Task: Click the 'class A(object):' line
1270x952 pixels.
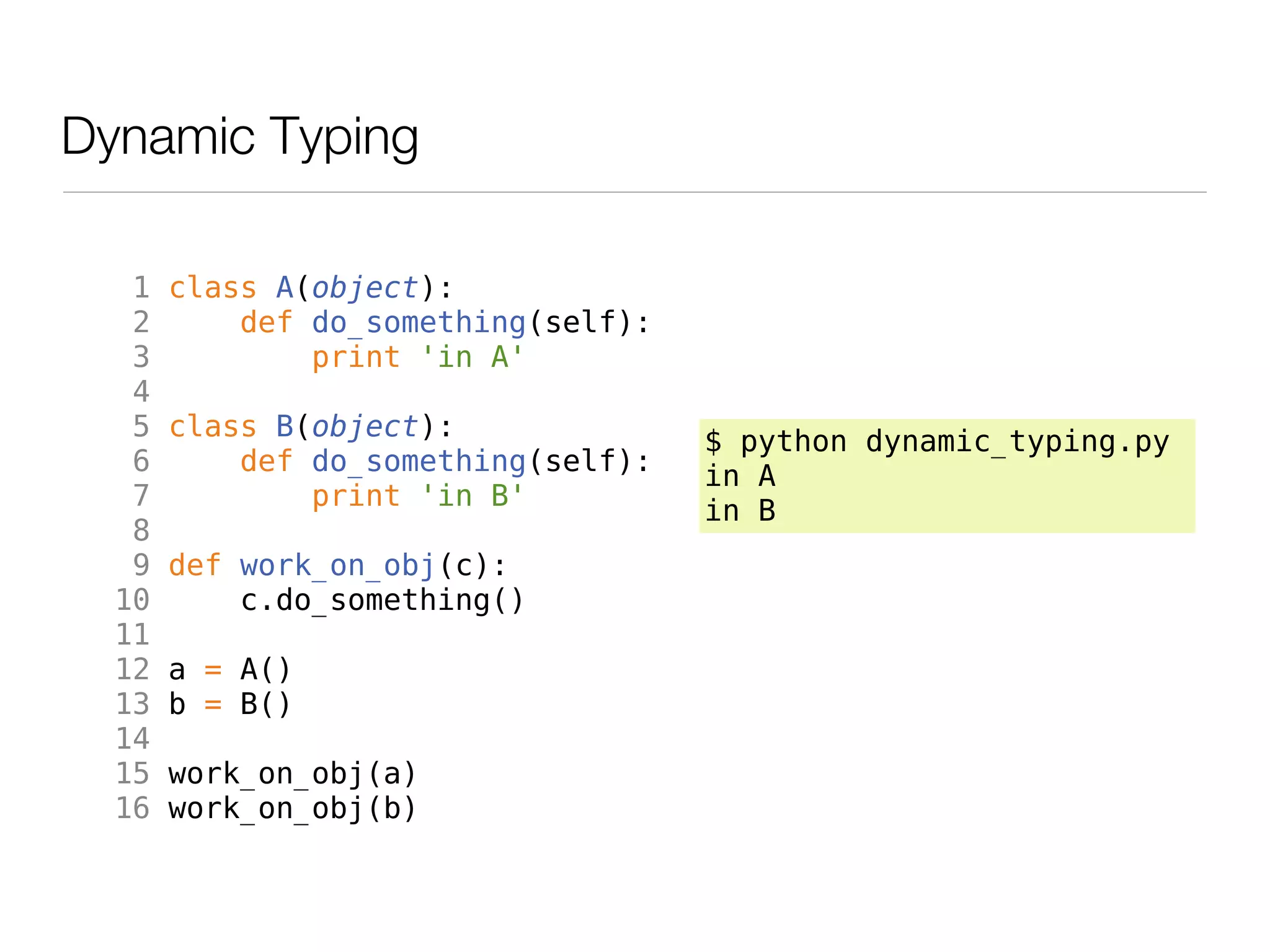Action: tap(311, 288)
